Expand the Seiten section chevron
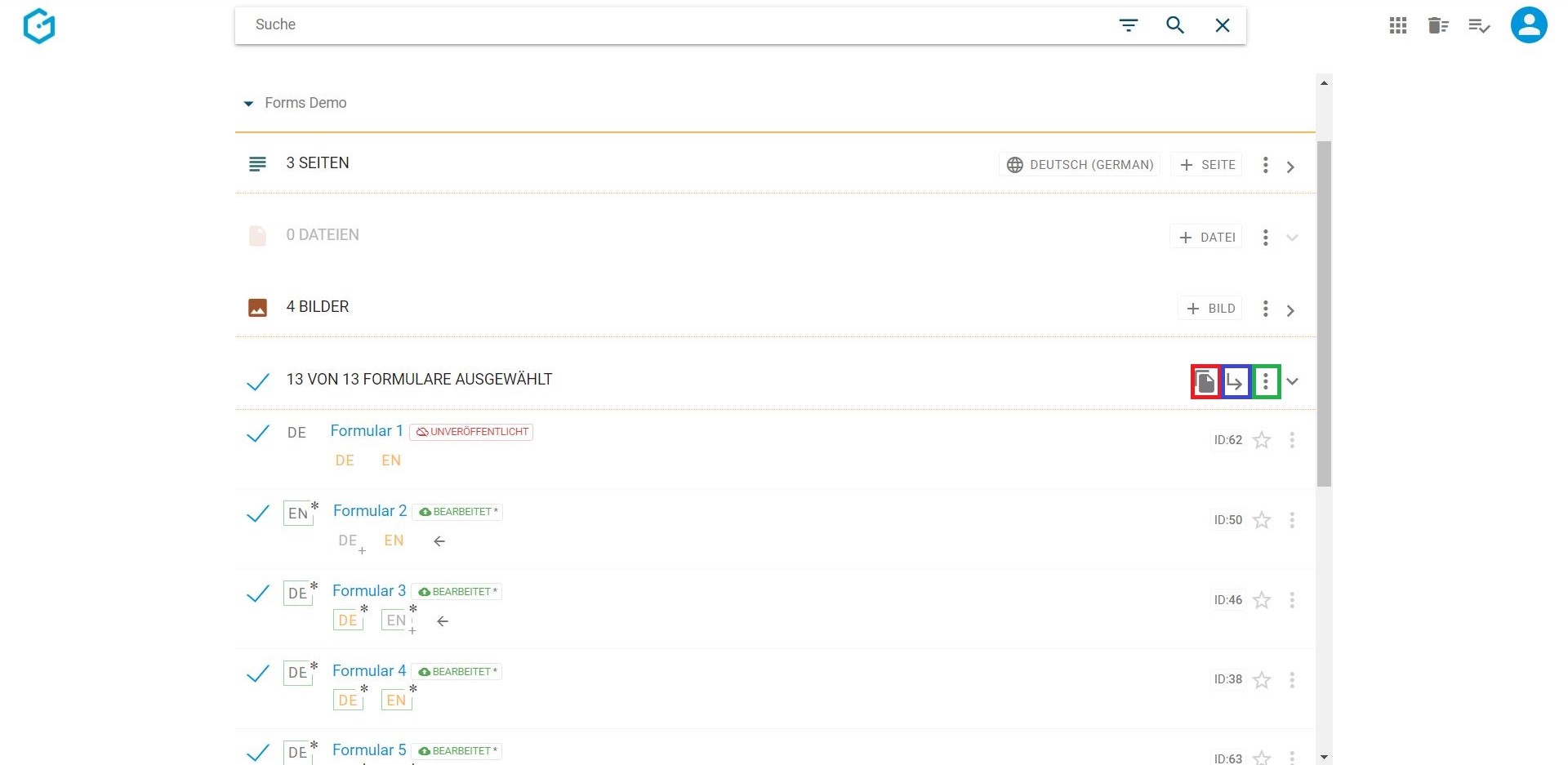The height and width of the screenshot is (765, 1568). [1291, 167]
